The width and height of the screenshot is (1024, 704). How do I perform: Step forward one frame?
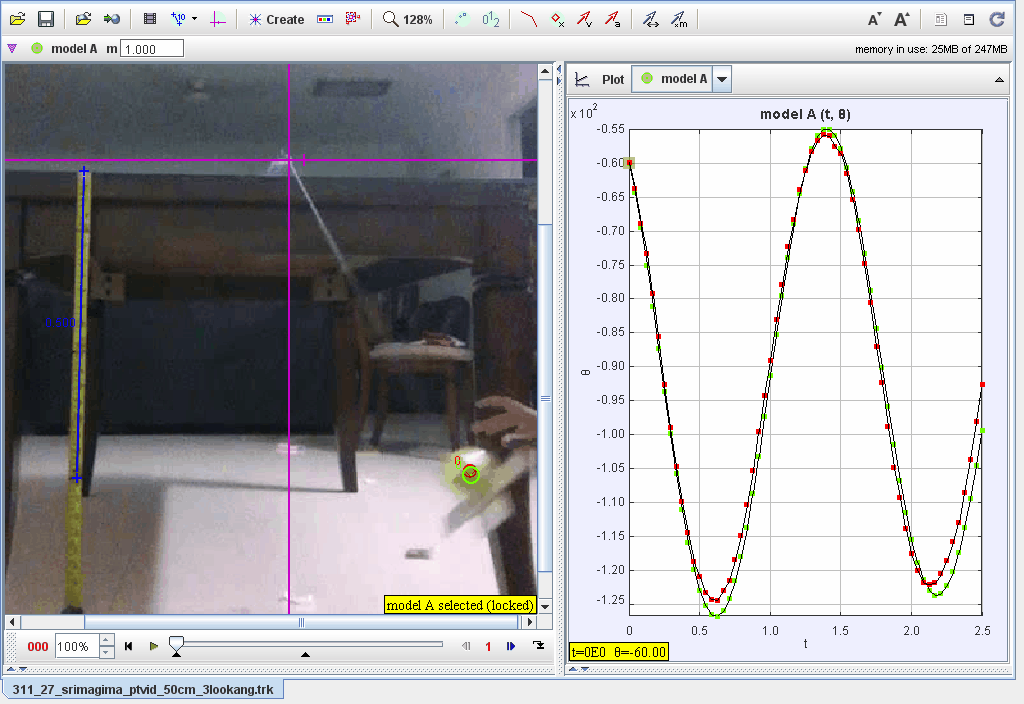pos(511,647)
